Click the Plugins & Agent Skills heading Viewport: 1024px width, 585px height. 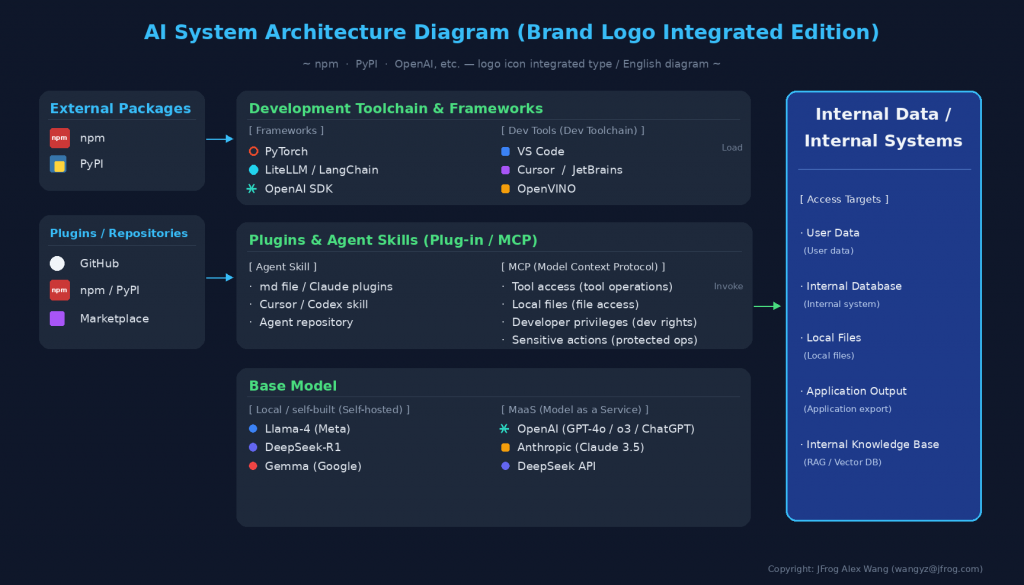(393, 240)
